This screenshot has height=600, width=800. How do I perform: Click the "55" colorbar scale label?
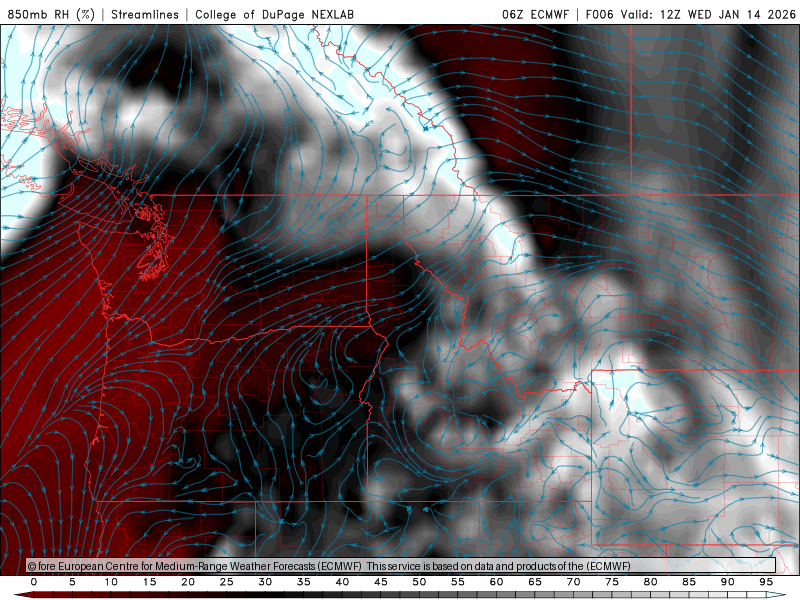tap(458, 582)
